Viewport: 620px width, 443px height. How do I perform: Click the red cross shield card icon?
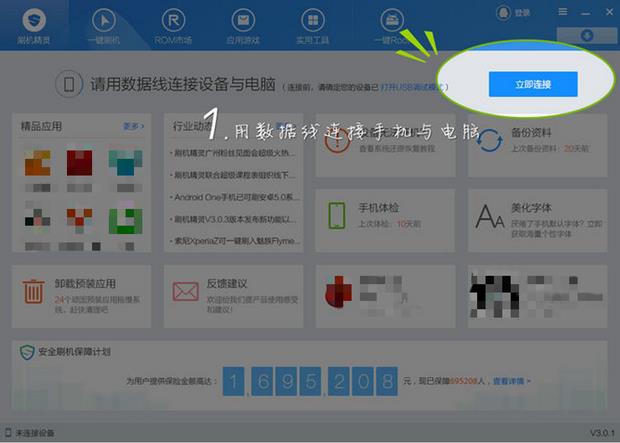(x=338, y=292)
